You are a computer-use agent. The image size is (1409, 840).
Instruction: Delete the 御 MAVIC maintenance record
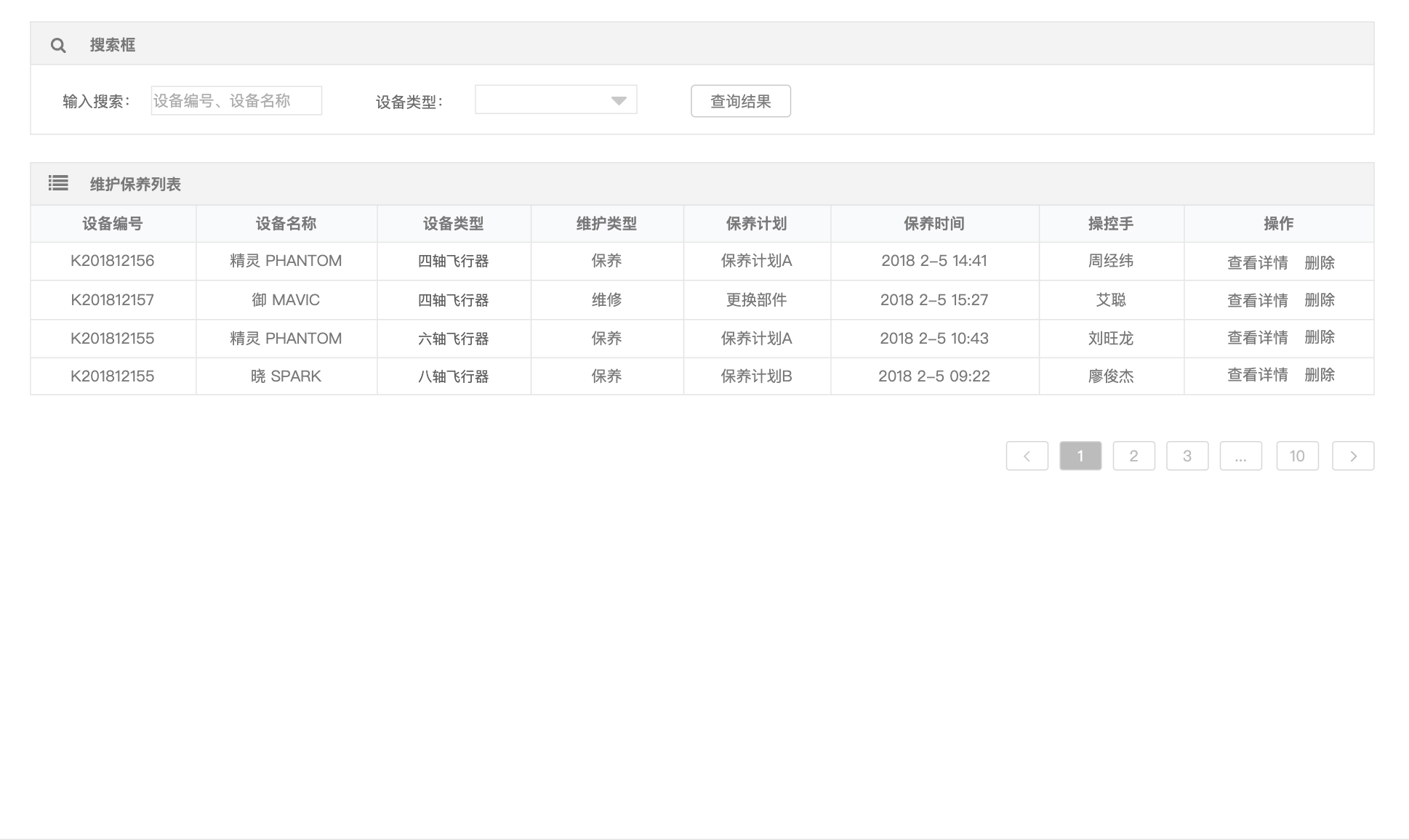[x=1319, y=300]
